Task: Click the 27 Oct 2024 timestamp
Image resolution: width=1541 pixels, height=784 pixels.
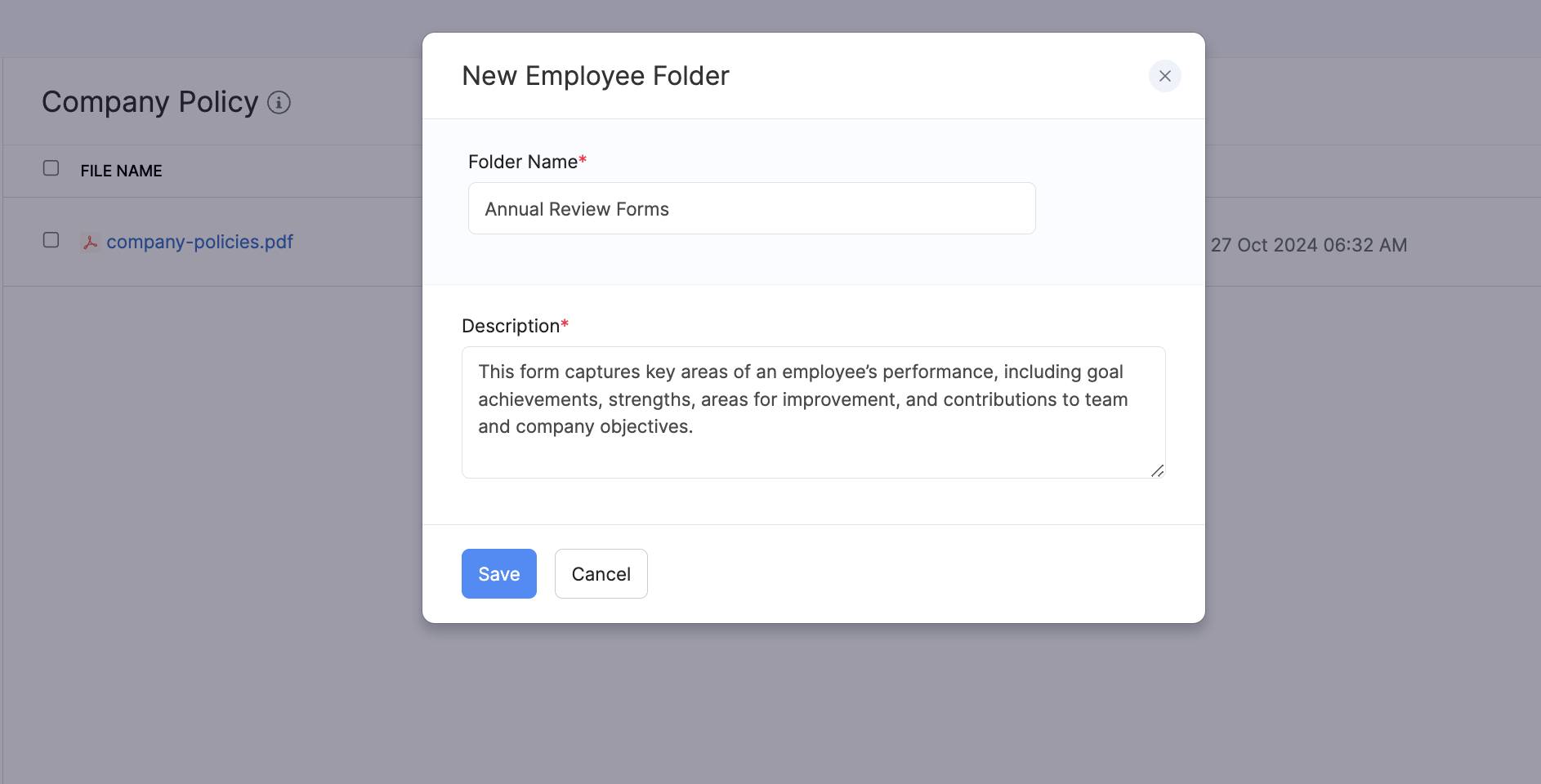Action: 1308,245
